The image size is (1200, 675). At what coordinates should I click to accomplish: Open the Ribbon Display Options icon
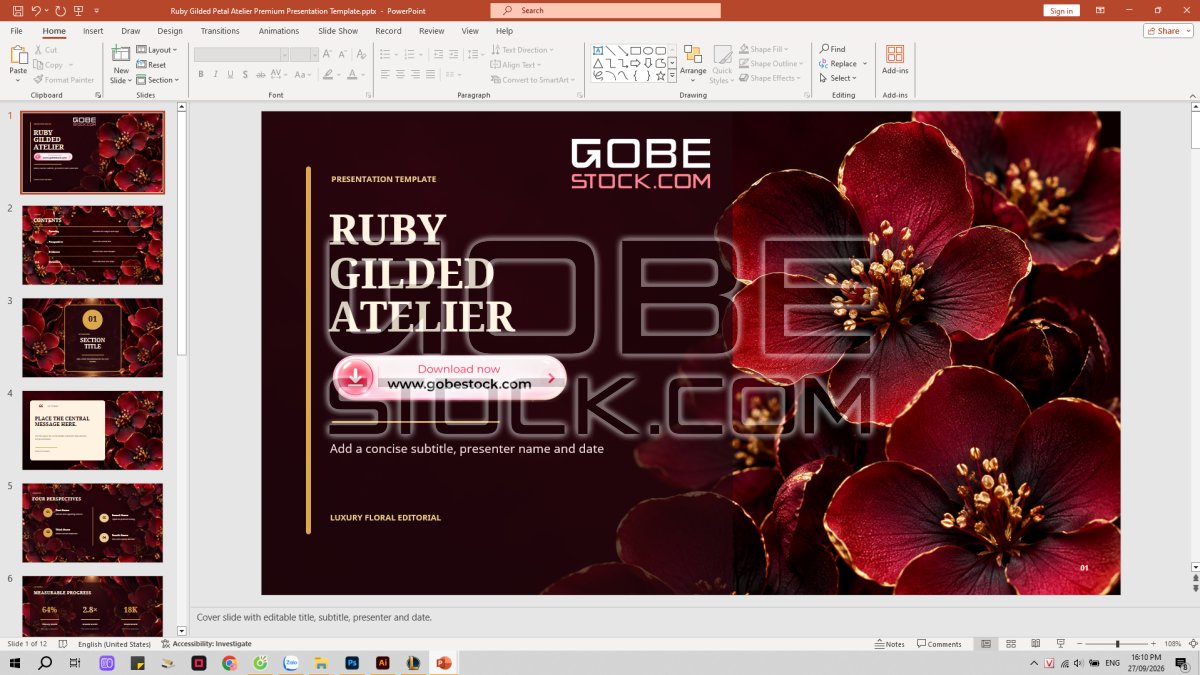pyautogui.click(x=1098, y=10)
